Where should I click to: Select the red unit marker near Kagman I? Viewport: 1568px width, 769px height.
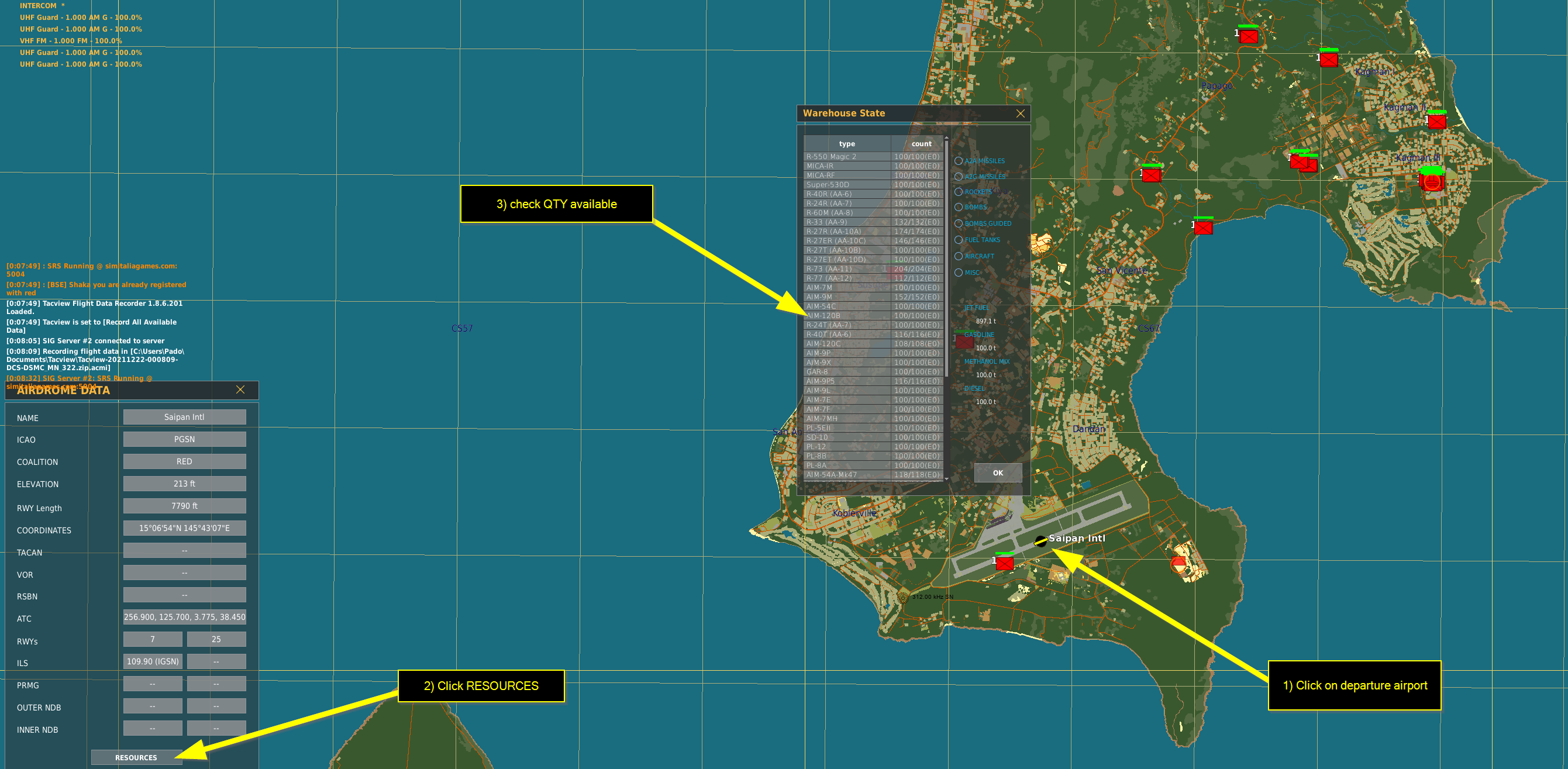1329,60
